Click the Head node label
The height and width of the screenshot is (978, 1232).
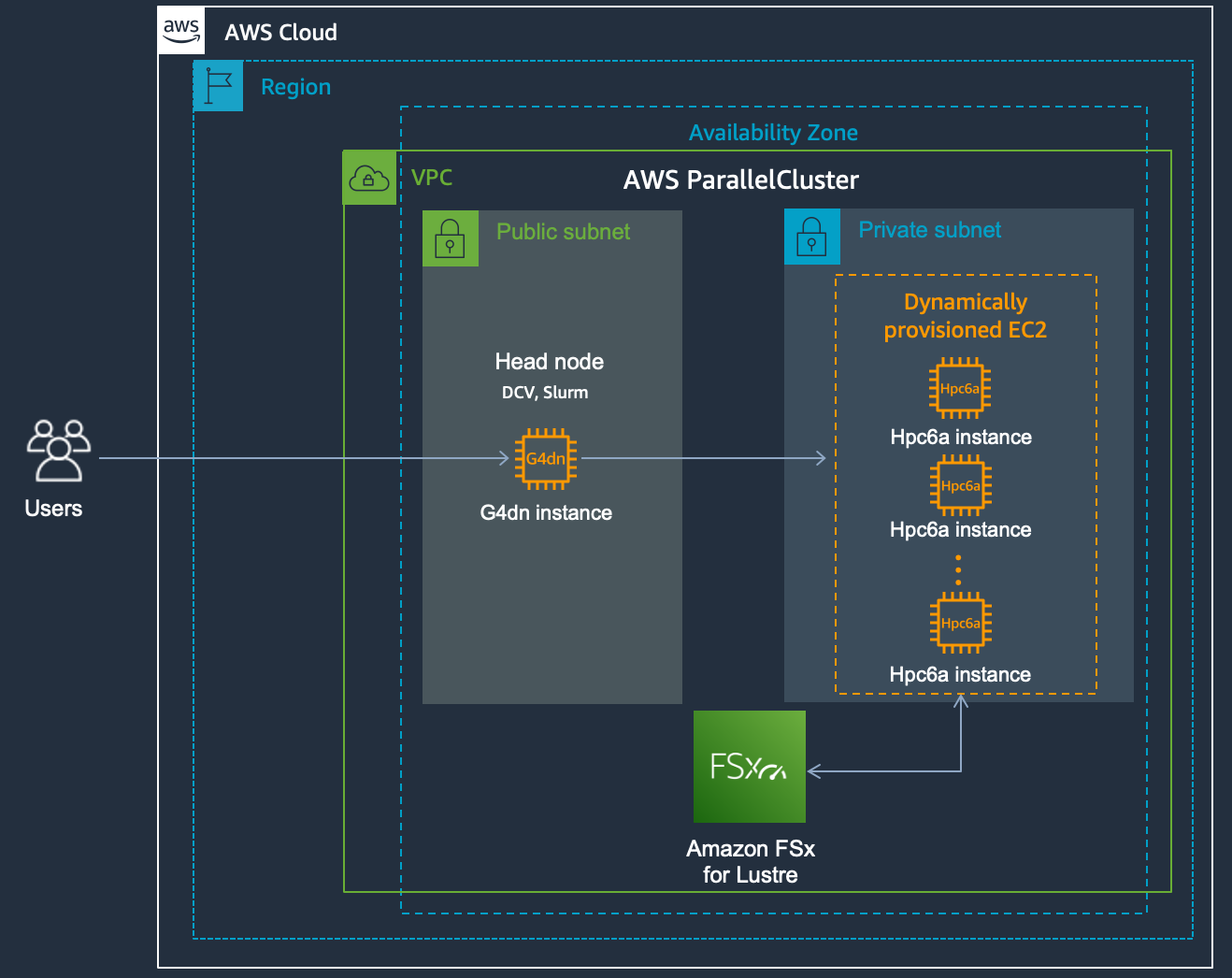coord(550,362)
